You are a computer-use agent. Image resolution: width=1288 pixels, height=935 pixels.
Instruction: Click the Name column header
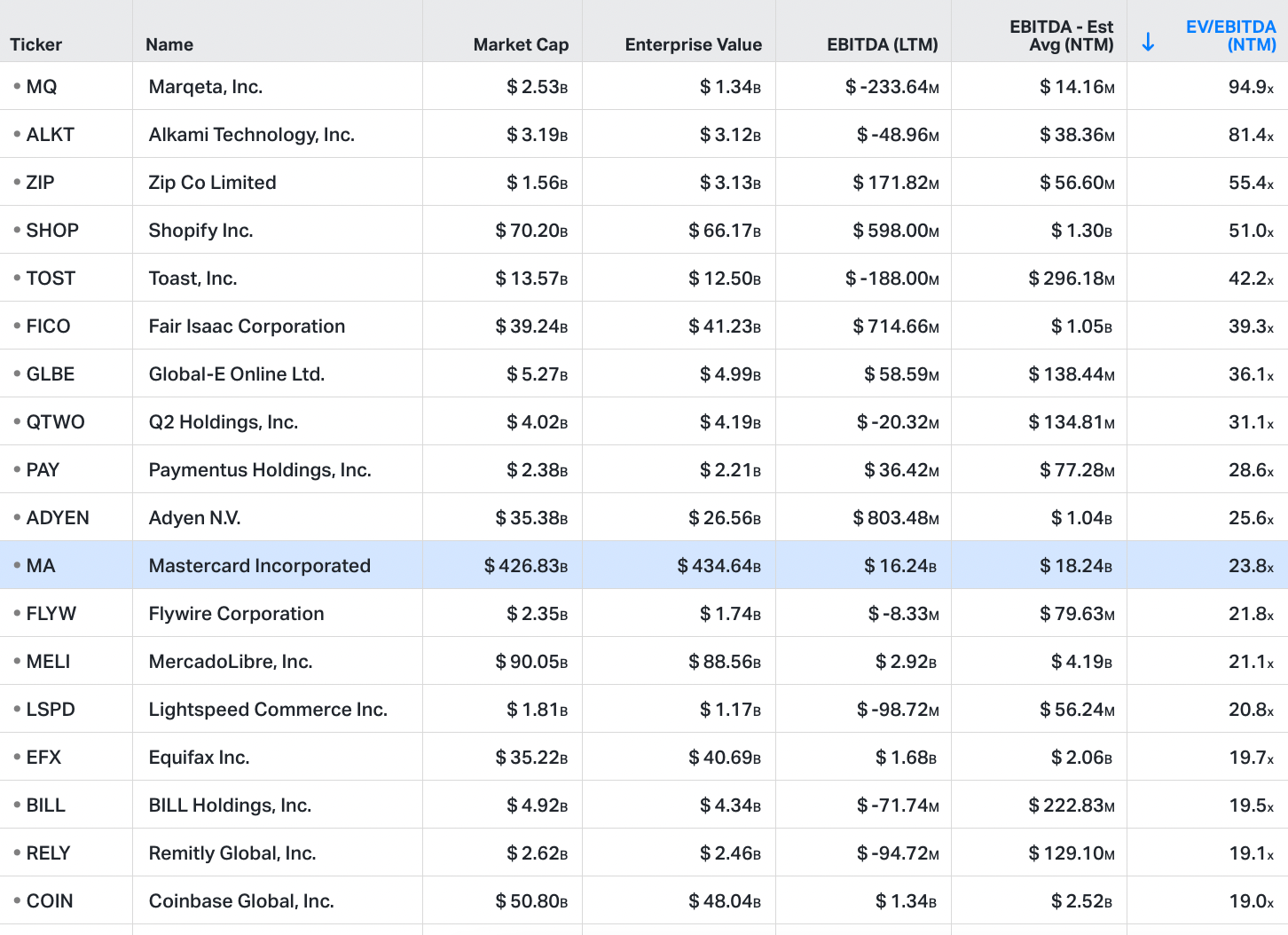click(169, 44)
